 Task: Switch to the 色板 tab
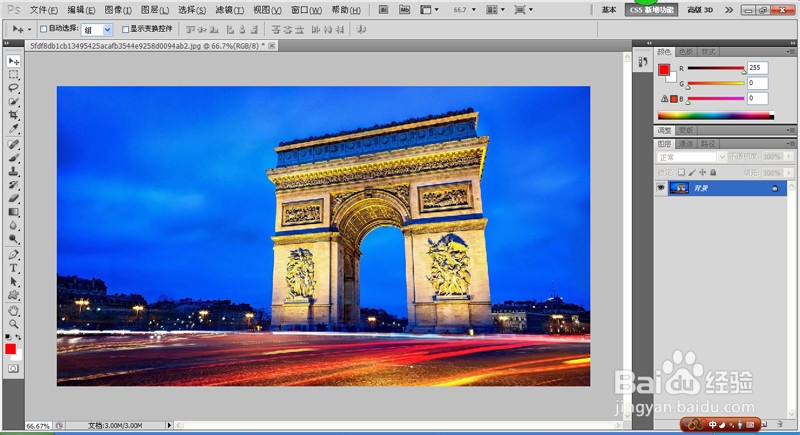click(686, 52)
